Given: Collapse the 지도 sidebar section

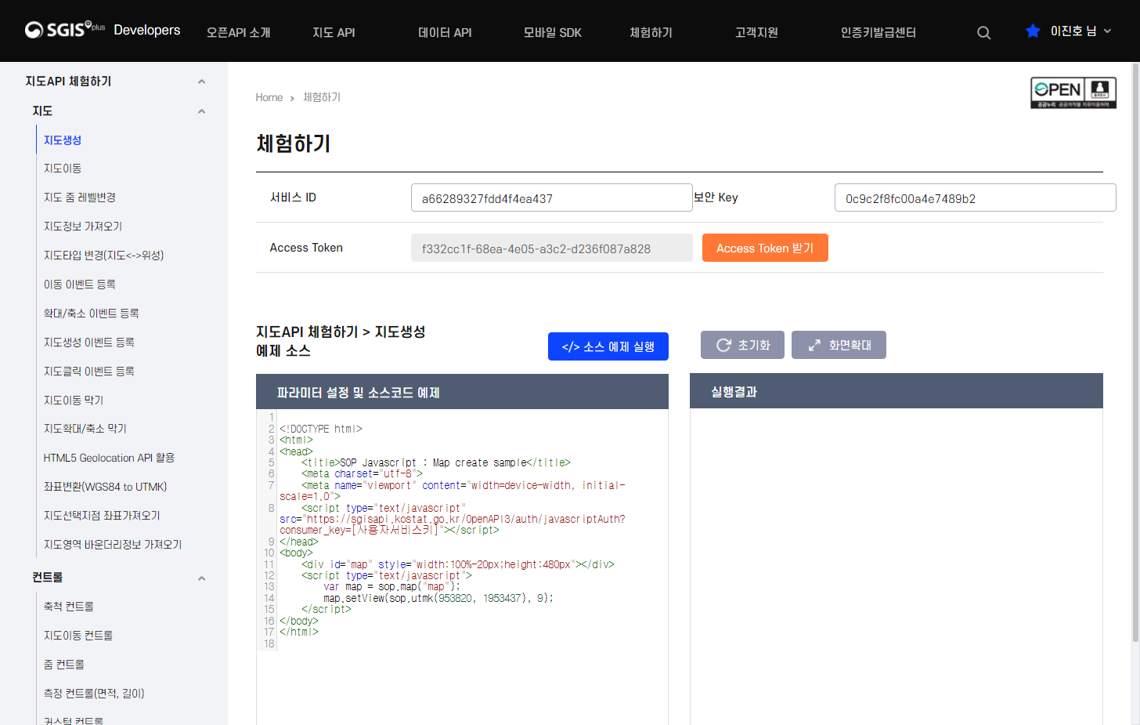Looking at the screenshot, I should tap(201, 110).
